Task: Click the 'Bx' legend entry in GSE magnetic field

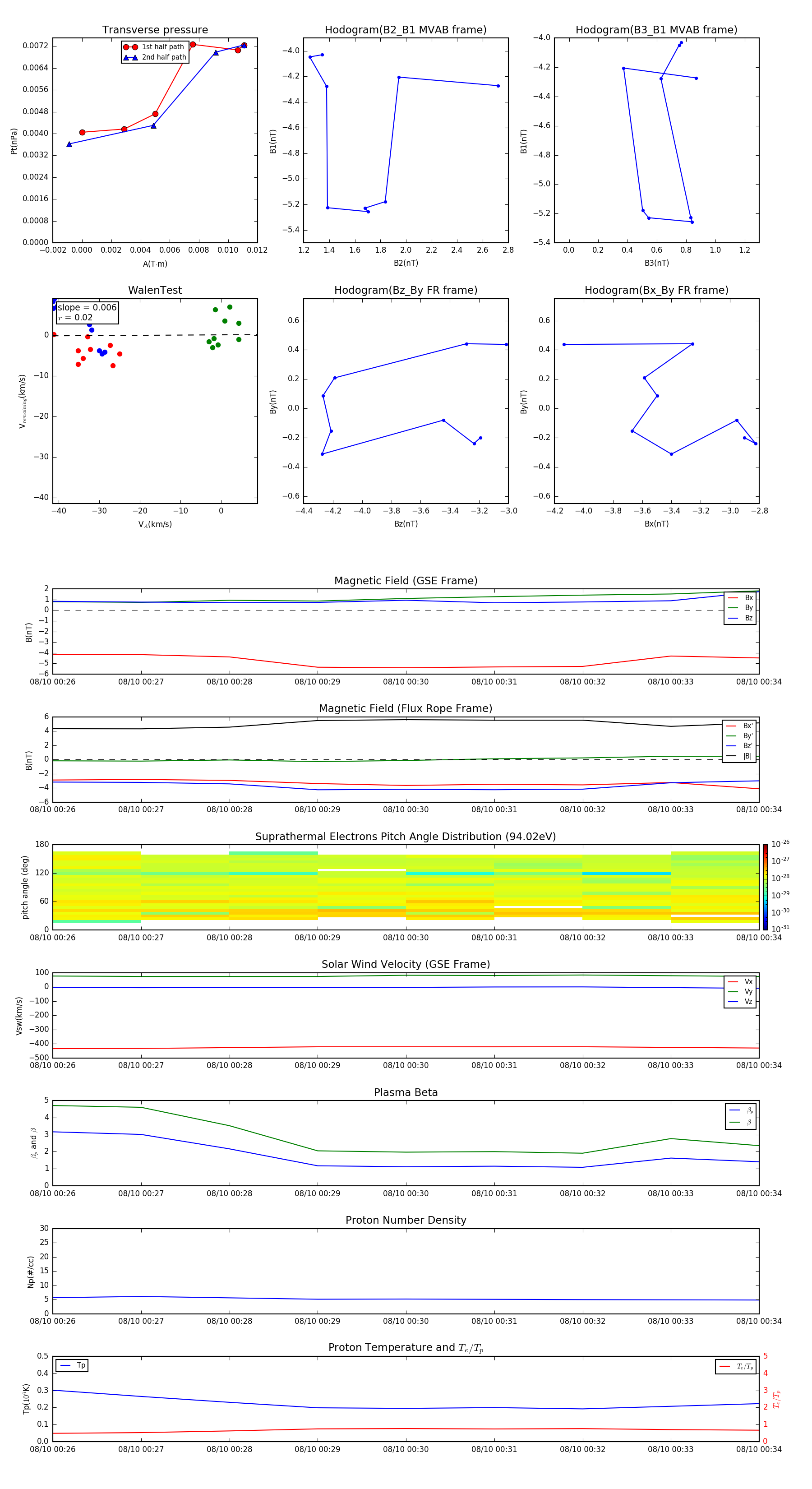Action: pyautogui.click(x=740, y=598)
